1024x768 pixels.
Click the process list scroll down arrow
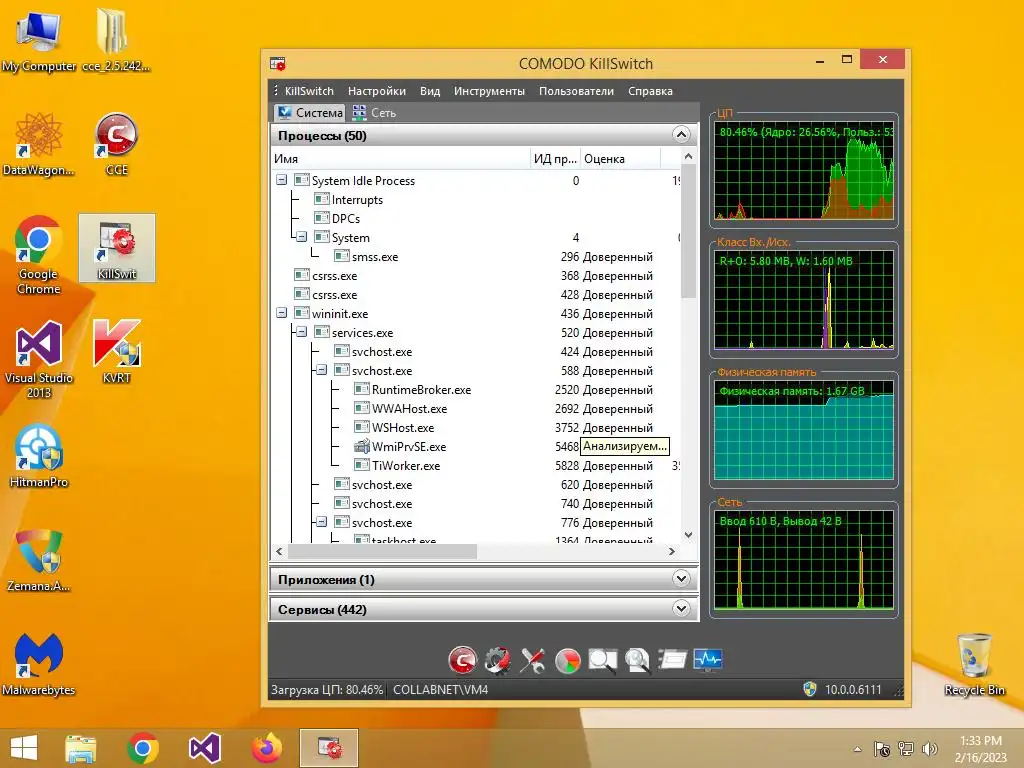[688, 535]
